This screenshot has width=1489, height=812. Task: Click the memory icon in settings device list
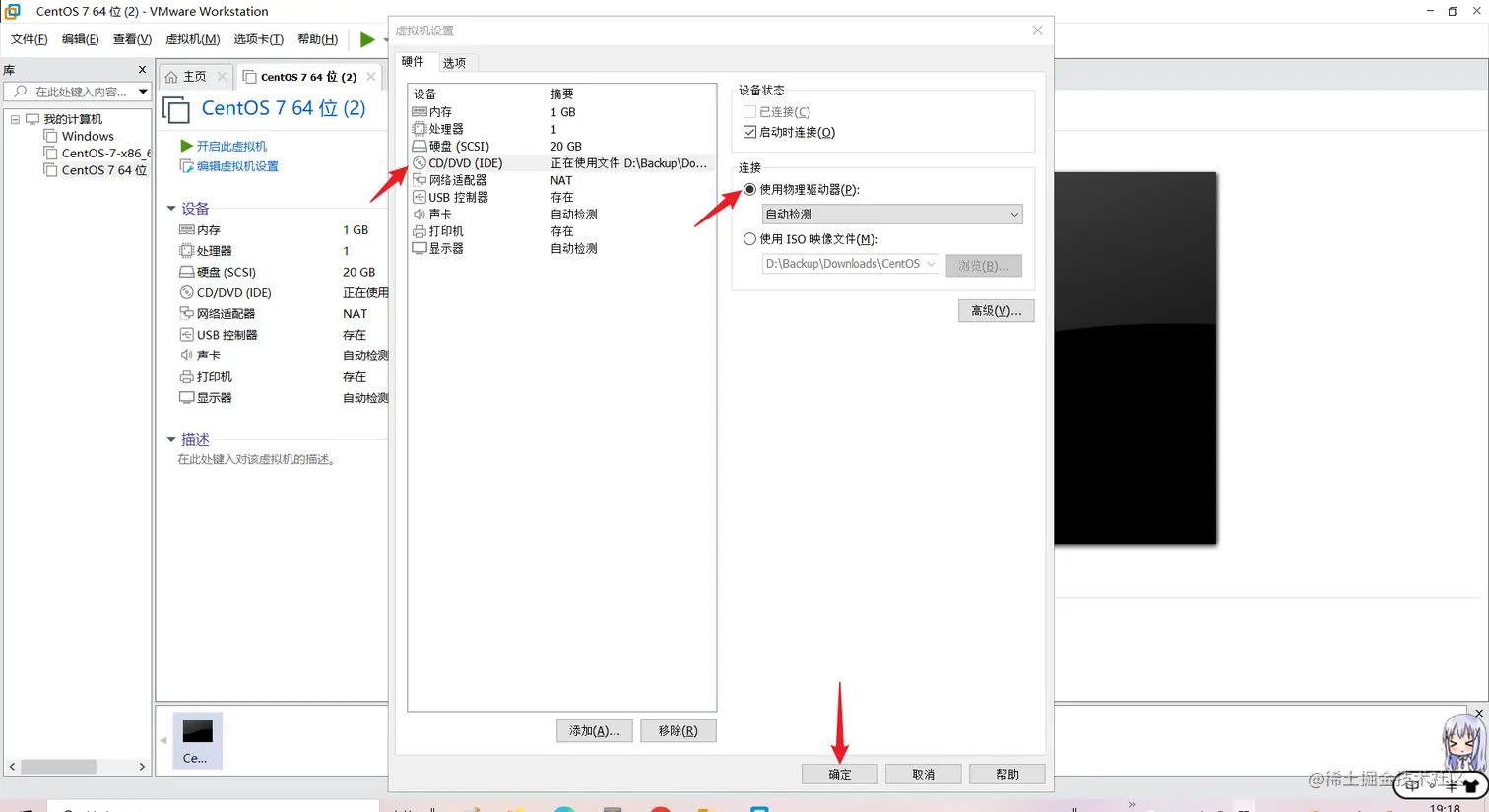(420, 112)
